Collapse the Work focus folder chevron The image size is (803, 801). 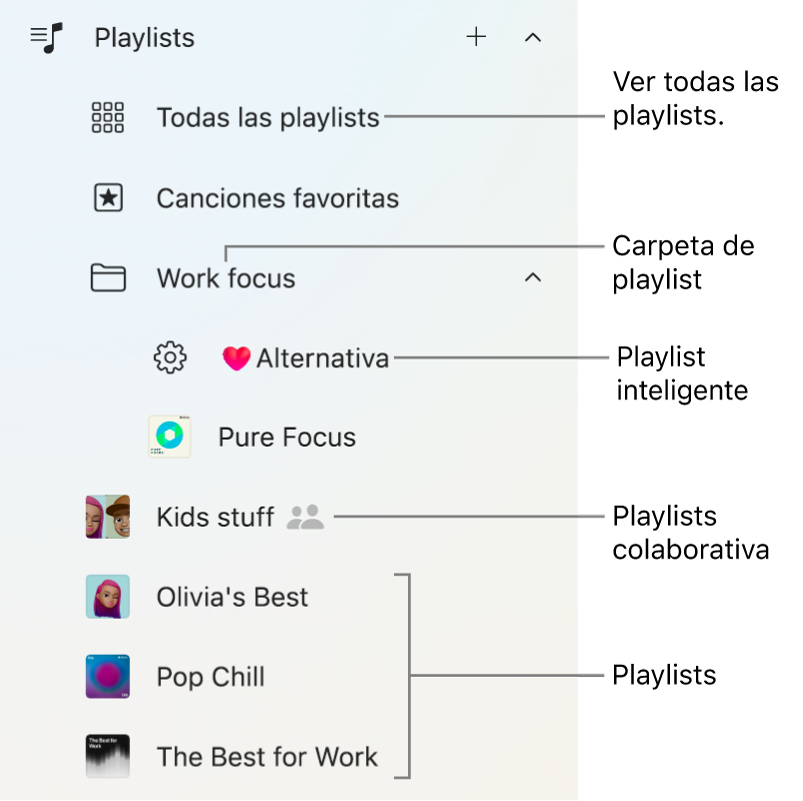[x=532, y=277]
